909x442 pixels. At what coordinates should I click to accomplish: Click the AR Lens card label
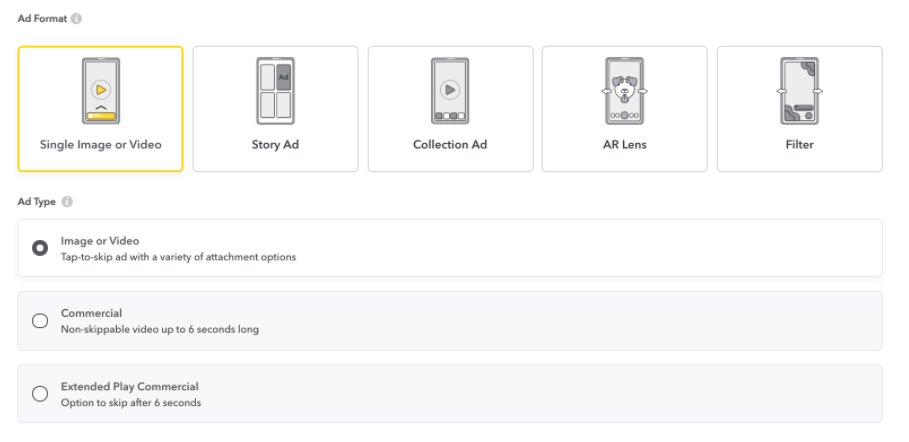(624, 144)
